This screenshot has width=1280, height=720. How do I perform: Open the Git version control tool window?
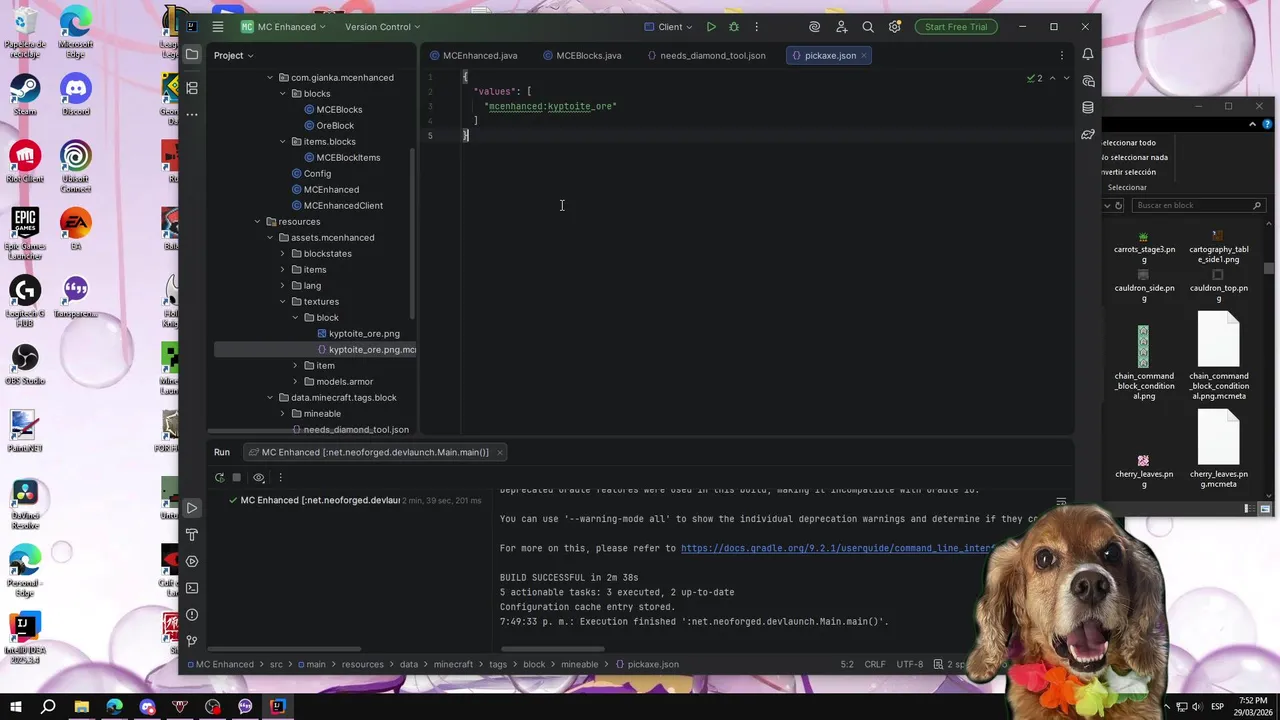[192, 641]
